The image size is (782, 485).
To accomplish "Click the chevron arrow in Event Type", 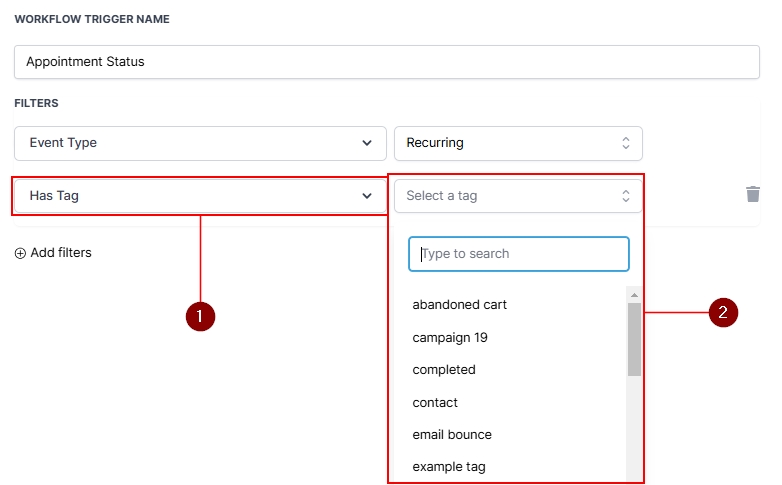I will (366, 143).
